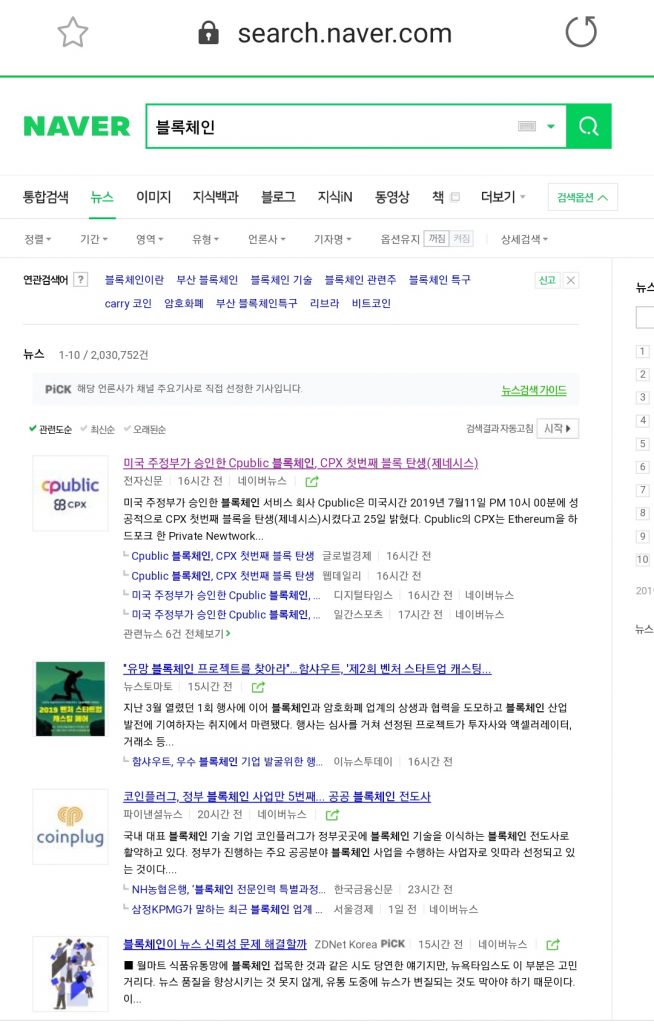Screen dimensions: 654x1024
Task: Select rank number 10 in side list
Action: [642, 560]
